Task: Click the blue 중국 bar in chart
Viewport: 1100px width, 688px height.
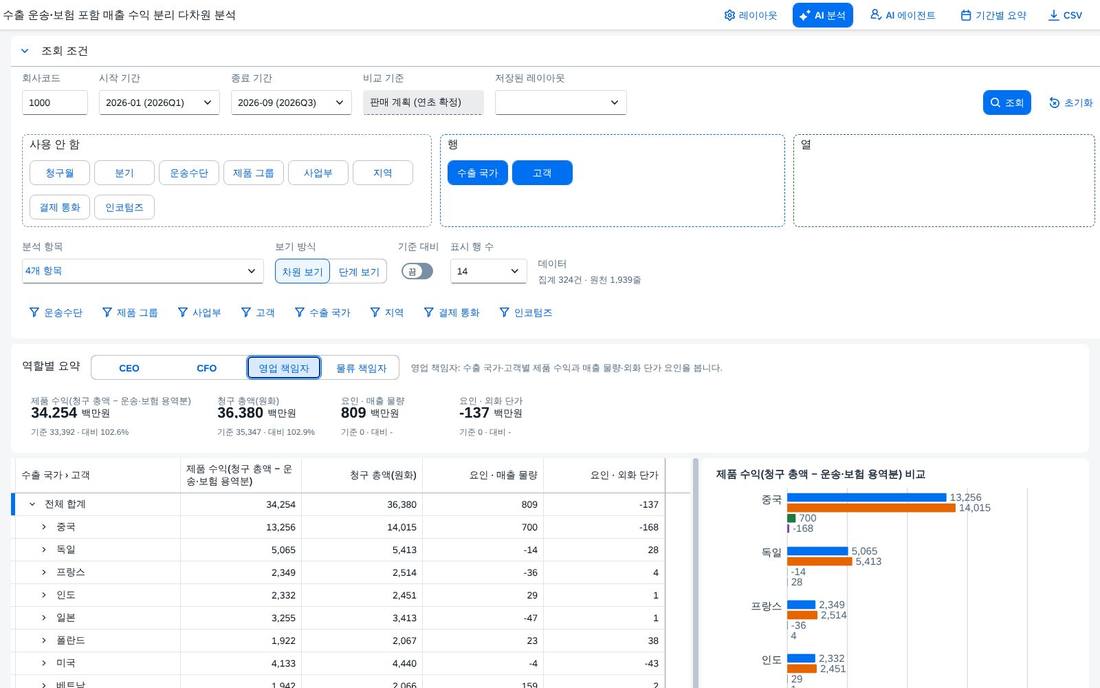Action: coord(866,497)
